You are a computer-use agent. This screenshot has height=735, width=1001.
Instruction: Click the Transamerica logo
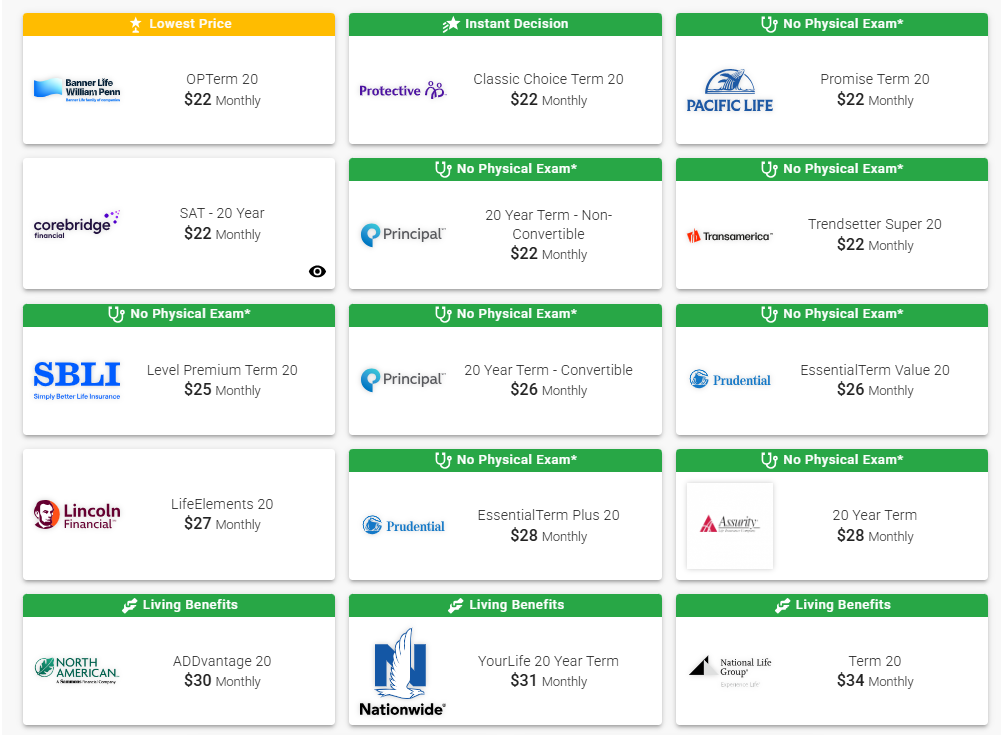pyautogui.click(x=730, y=236)
